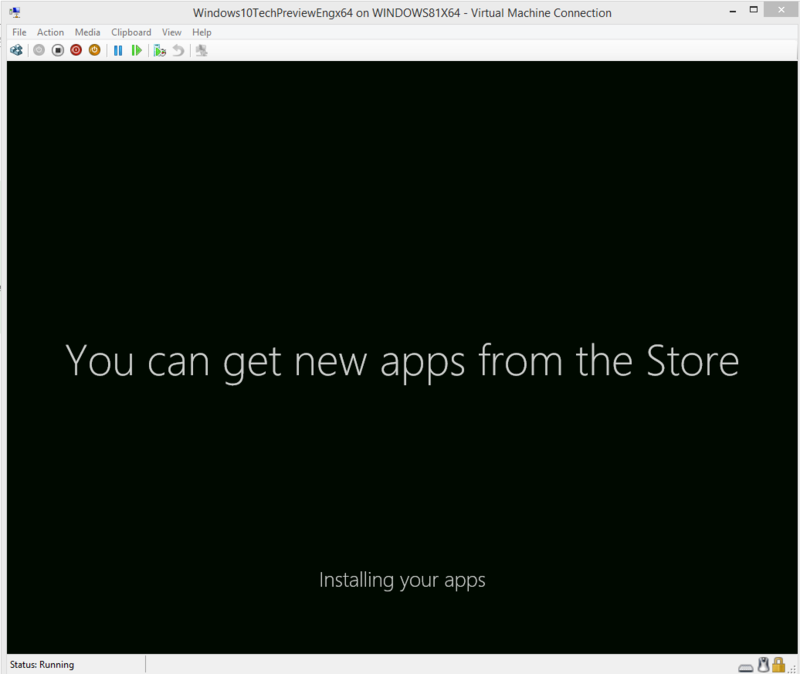The width and height of the screenshot is (800, 674).
Task: Open the File menu
Action: click(19, 32)
